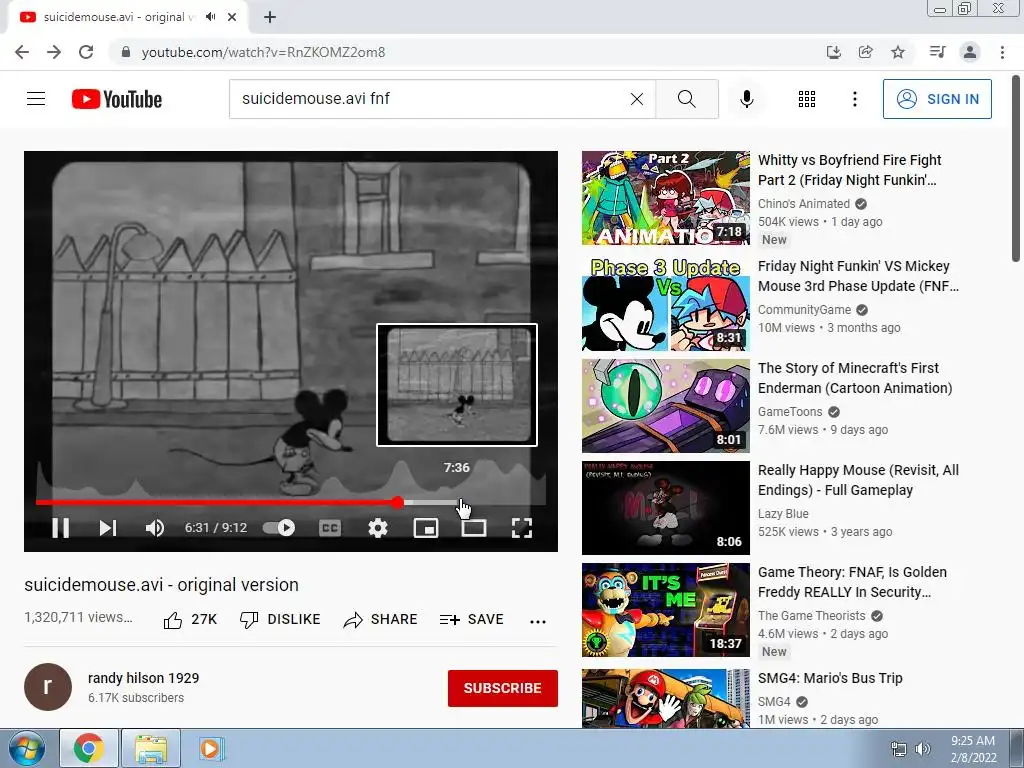Enter full screen mode
The image size is (1024, 768).
(522, 528)
